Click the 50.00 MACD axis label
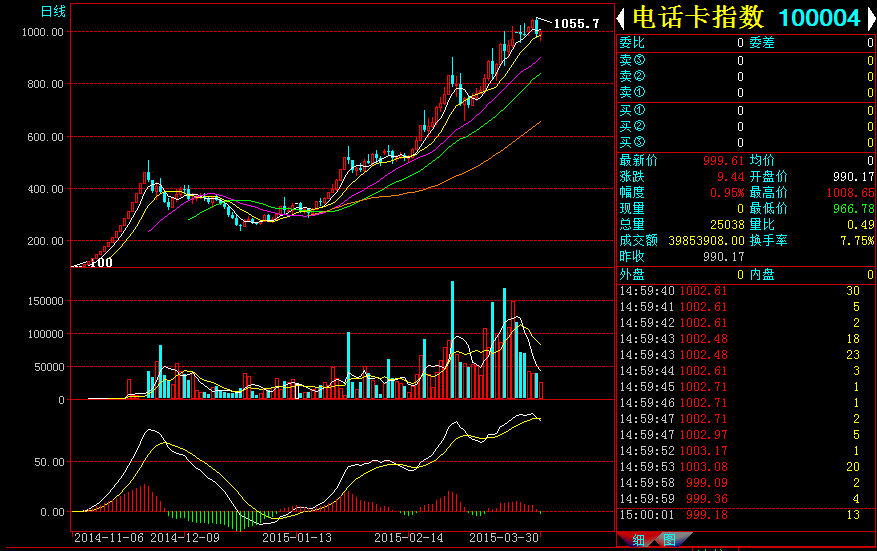 (x=49, y=462)
